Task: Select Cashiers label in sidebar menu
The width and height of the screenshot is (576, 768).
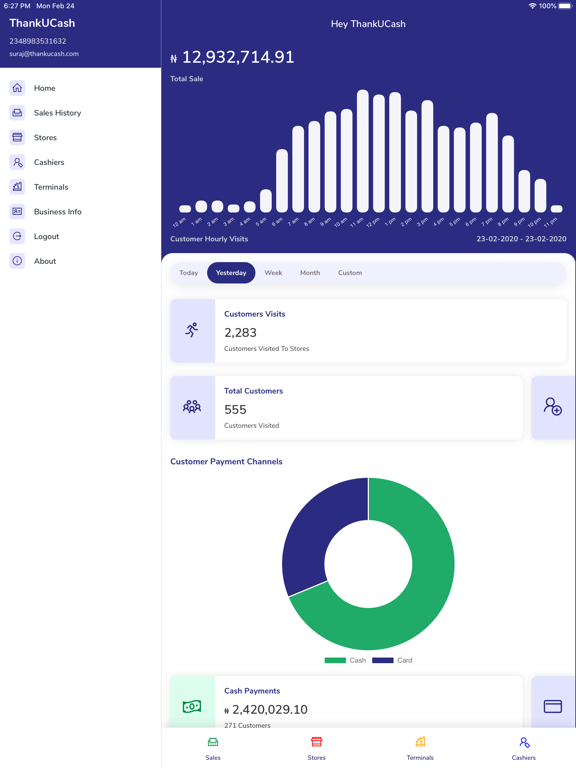Action: [49, 162]
